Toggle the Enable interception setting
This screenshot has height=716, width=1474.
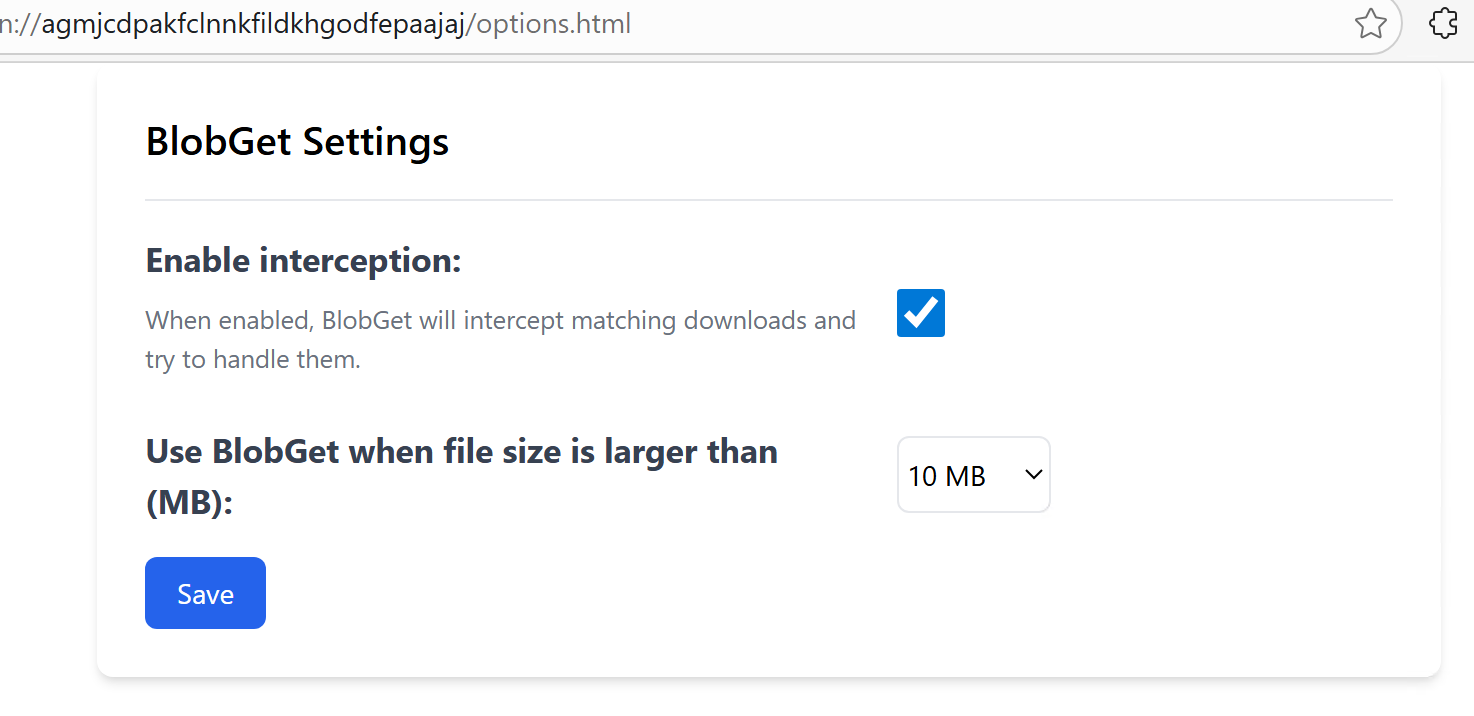click(x=920, y=313)
